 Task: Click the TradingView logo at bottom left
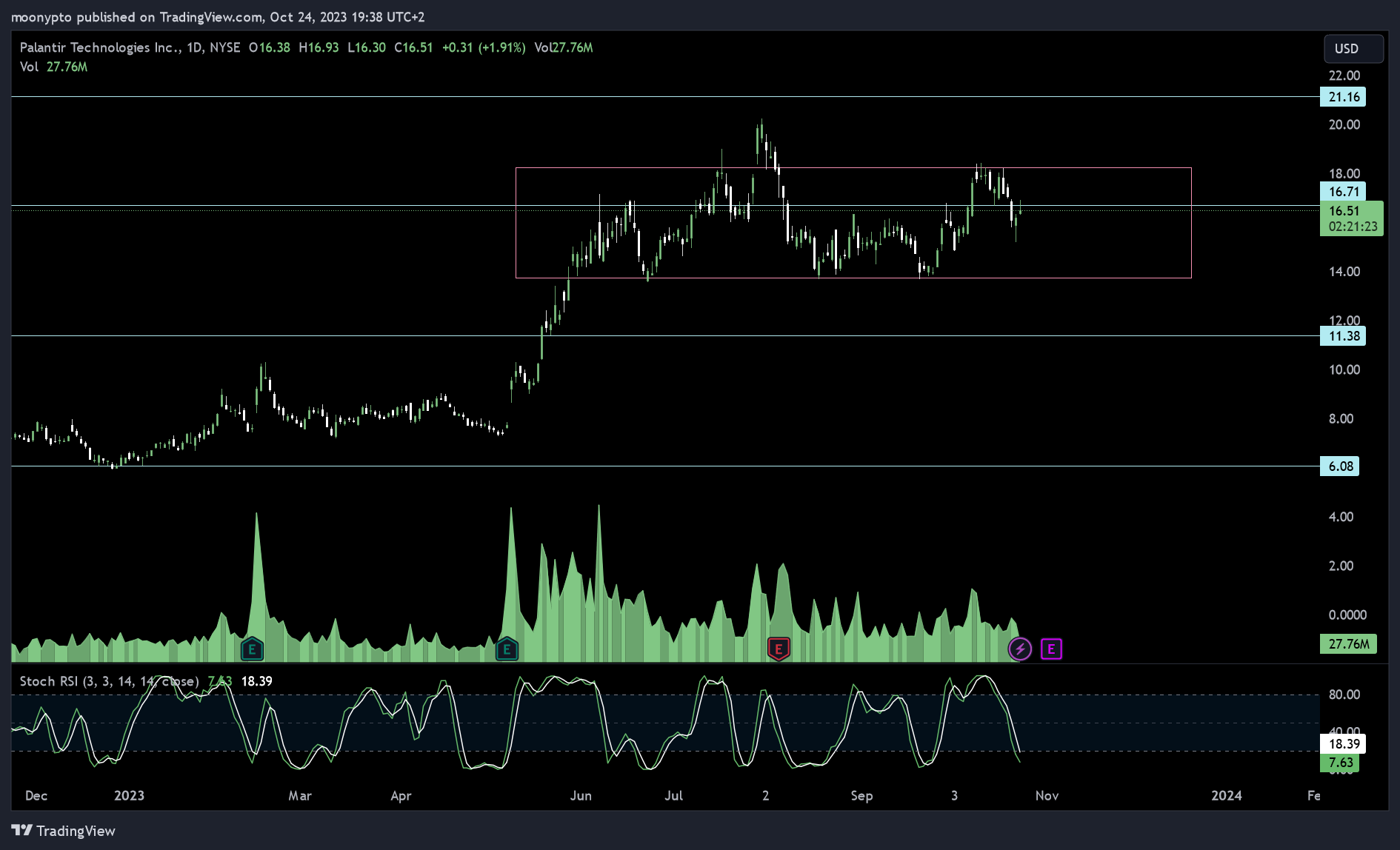(64, 831)
